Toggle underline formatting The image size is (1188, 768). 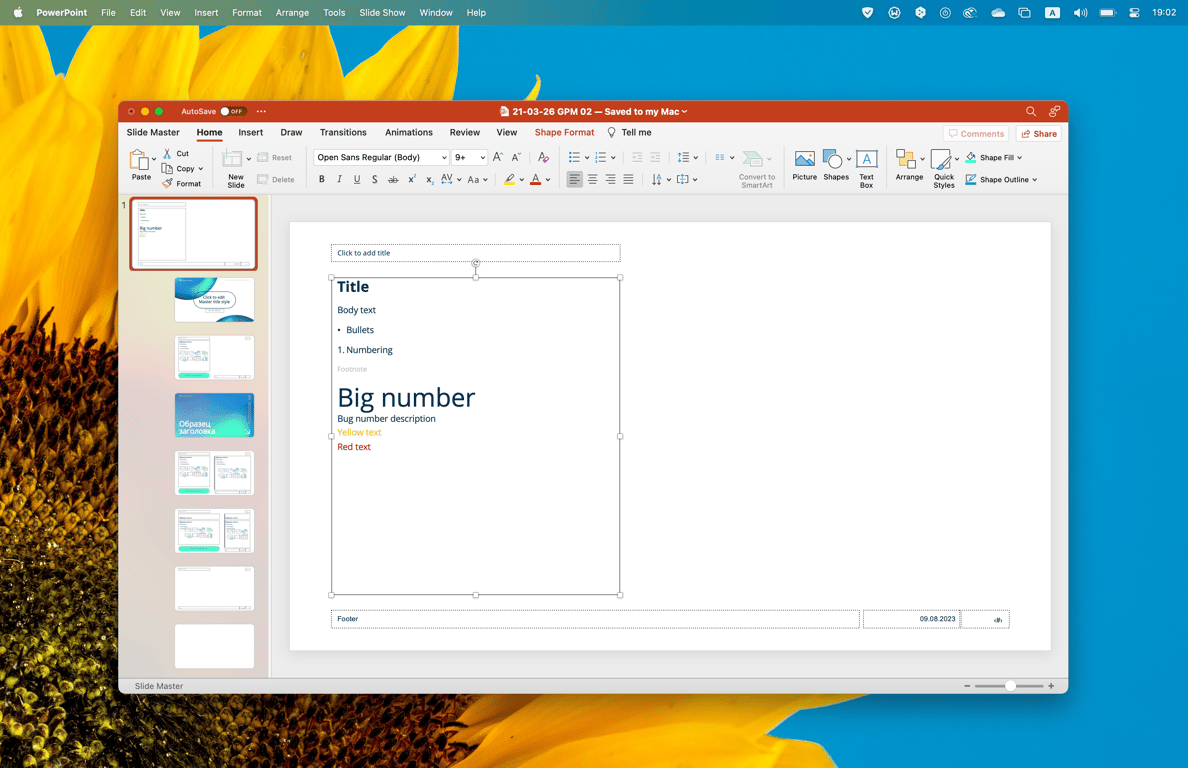(357, 180)
